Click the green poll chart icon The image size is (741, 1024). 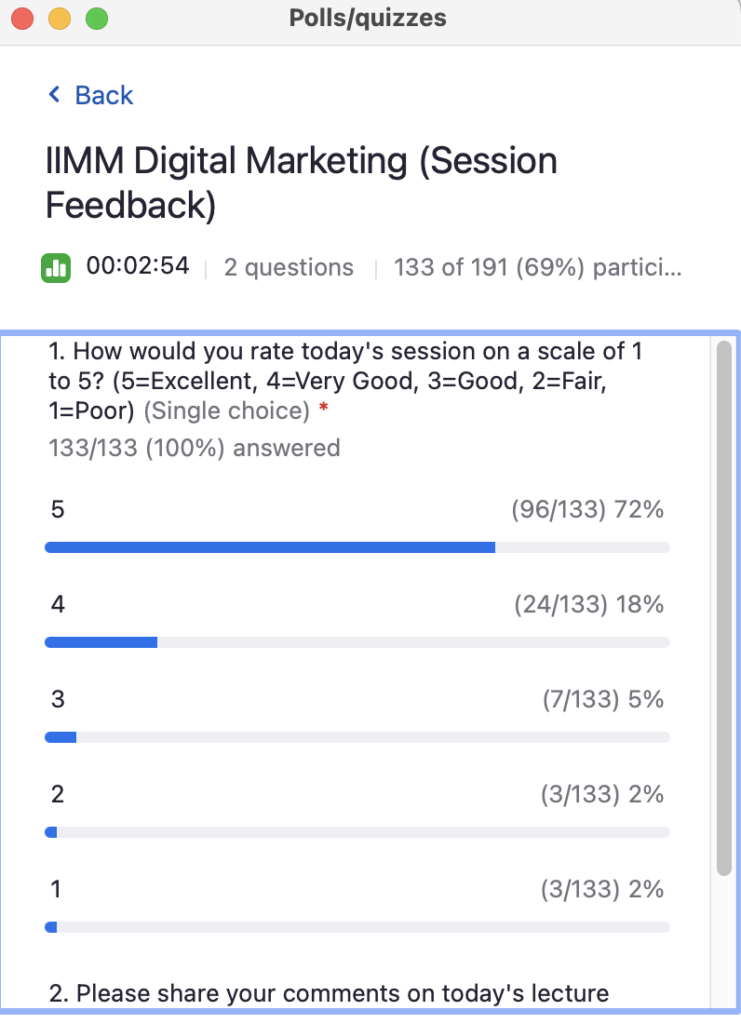[x=56, y=268]
